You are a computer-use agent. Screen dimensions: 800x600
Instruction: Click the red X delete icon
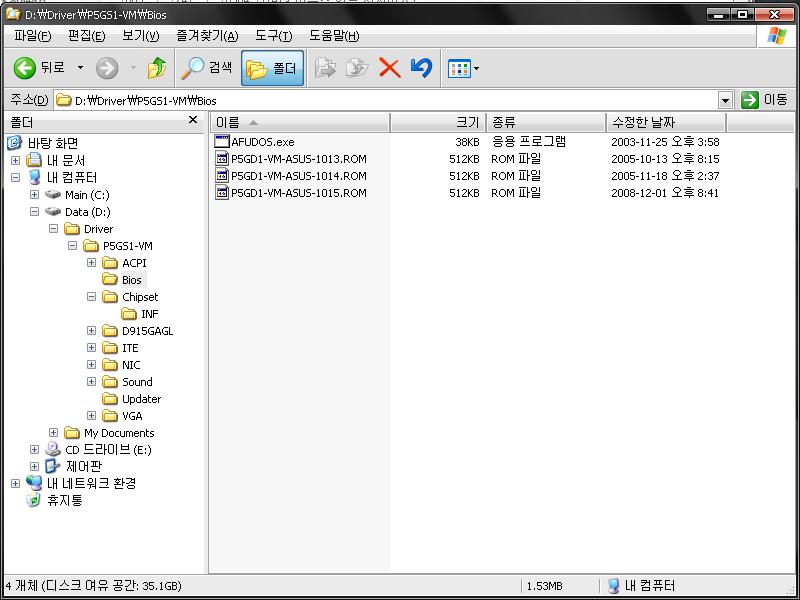coord(389,68)
